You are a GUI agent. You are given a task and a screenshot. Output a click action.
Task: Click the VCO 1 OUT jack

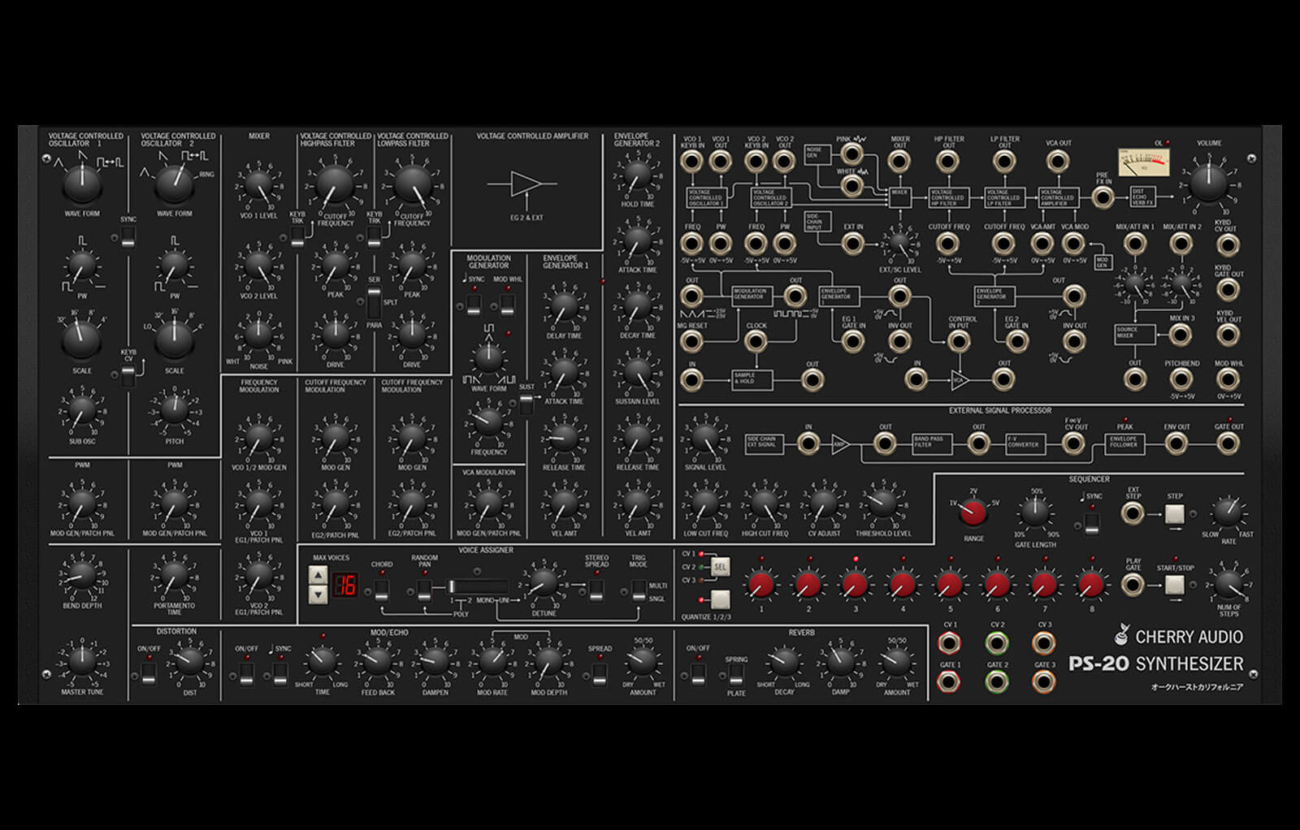tap(720, 161)
